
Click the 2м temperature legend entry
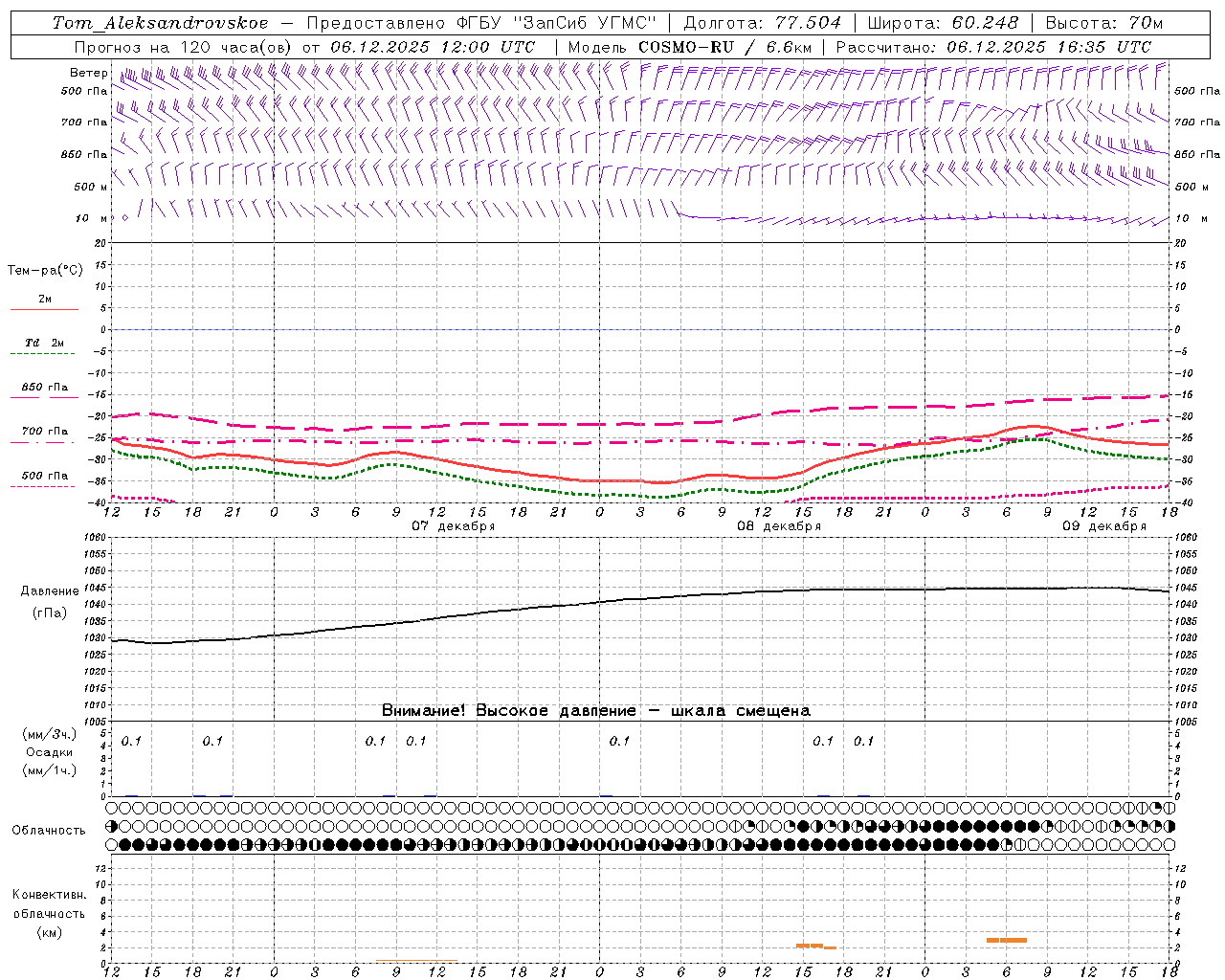[45, 300]
